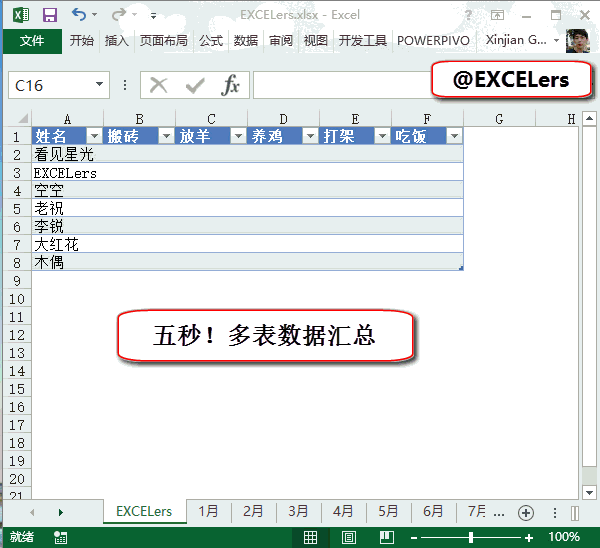This screenshot has width=600, height=548.
Task: Click the Redo arrow icon
Action: (x=119, y=15)
